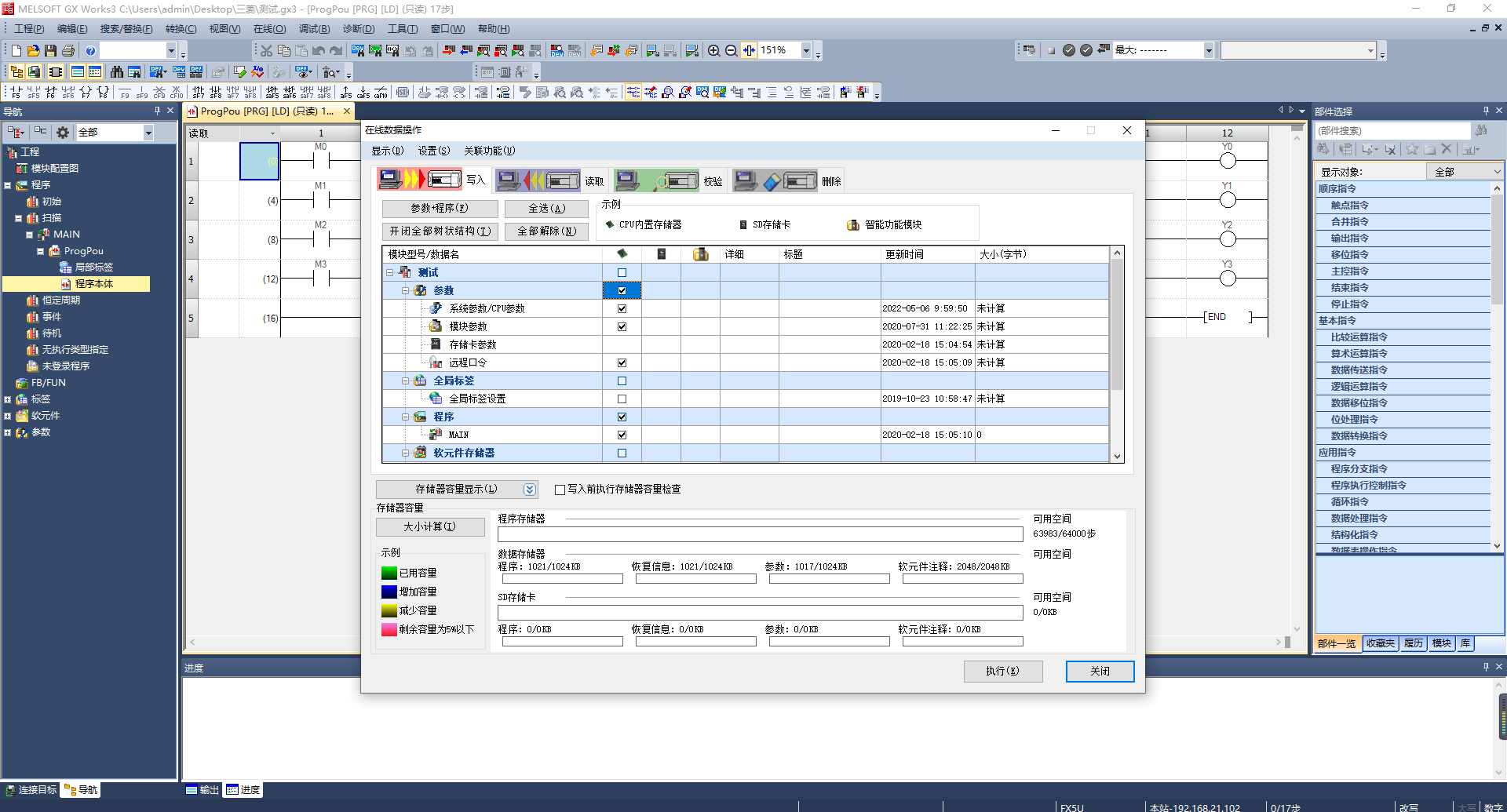The height and width of the screenshot is (812, 1507).
Task: Open the 全部 filter dropdown in navigation
Action: click(148, 133)
